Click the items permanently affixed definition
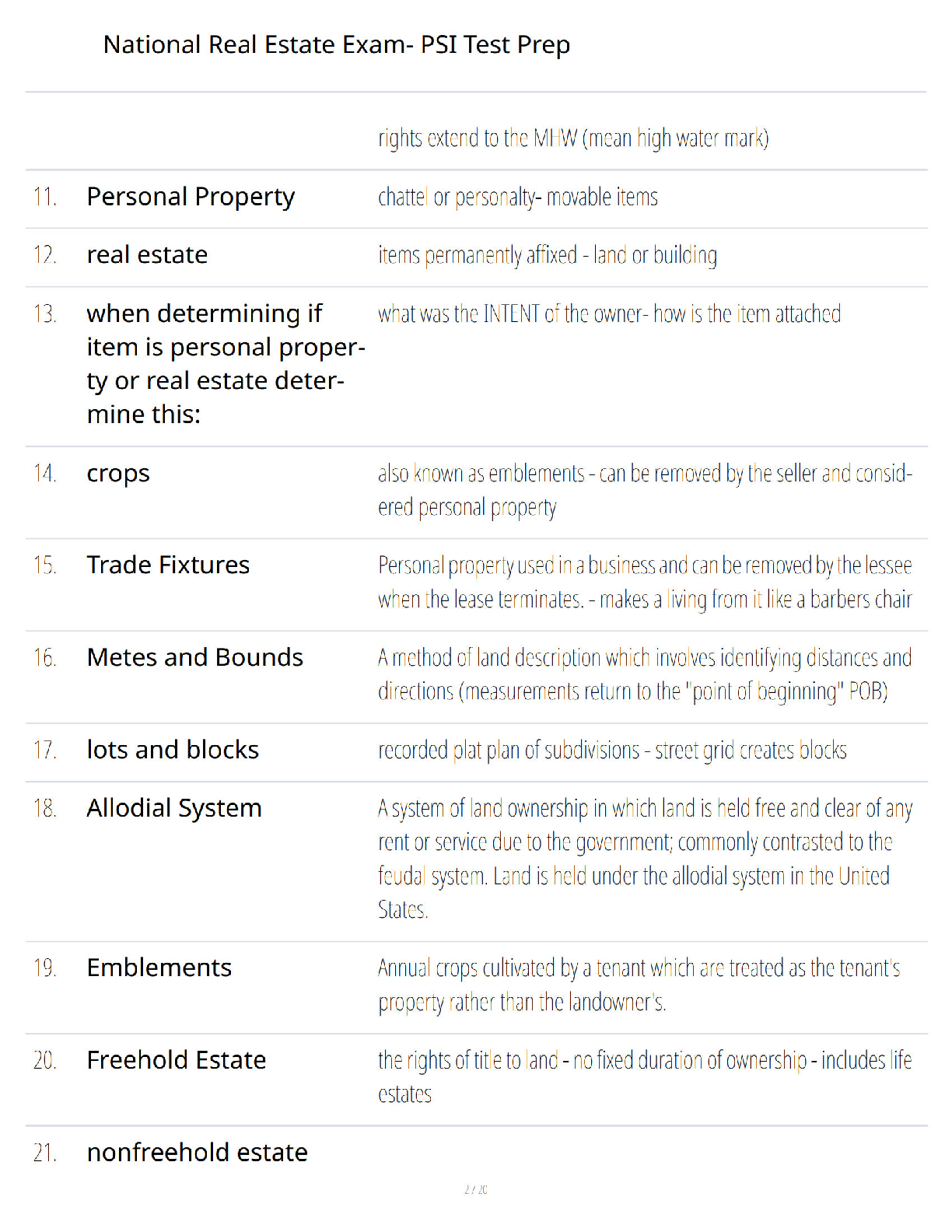The width and height of the screenshot is (952, 1232). click(548, 256)
